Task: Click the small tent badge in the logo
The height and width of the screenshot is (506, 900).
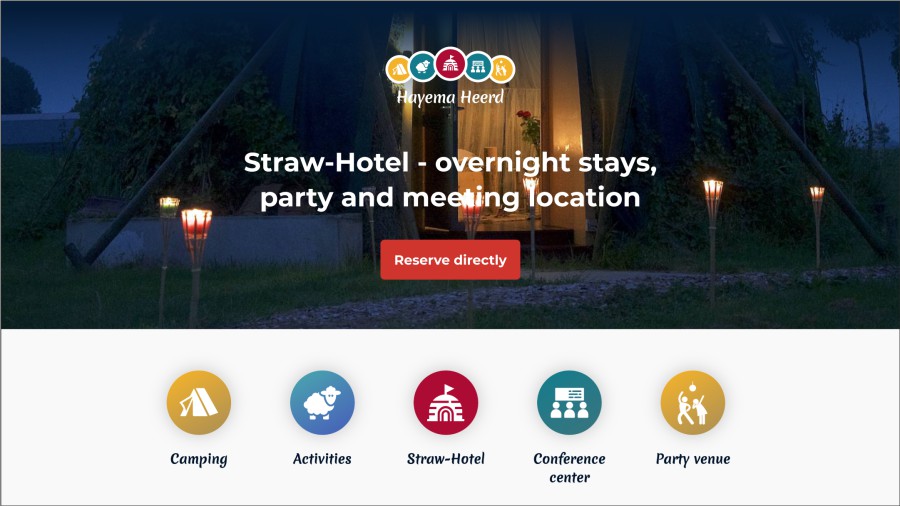Action: (x=398, y=69)
